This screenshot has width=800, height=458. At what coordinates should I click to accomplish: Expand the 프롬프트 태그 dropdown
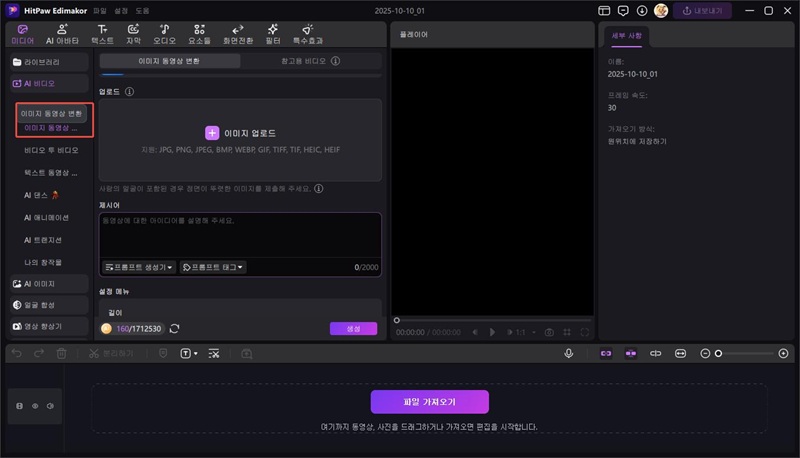(x=213, y=267)
